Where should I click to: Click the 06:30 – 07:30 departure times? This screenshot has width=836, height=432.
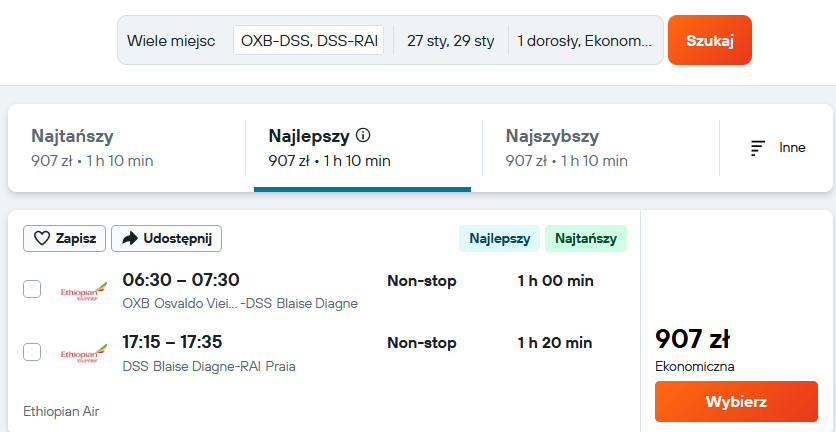pos(181,279)
